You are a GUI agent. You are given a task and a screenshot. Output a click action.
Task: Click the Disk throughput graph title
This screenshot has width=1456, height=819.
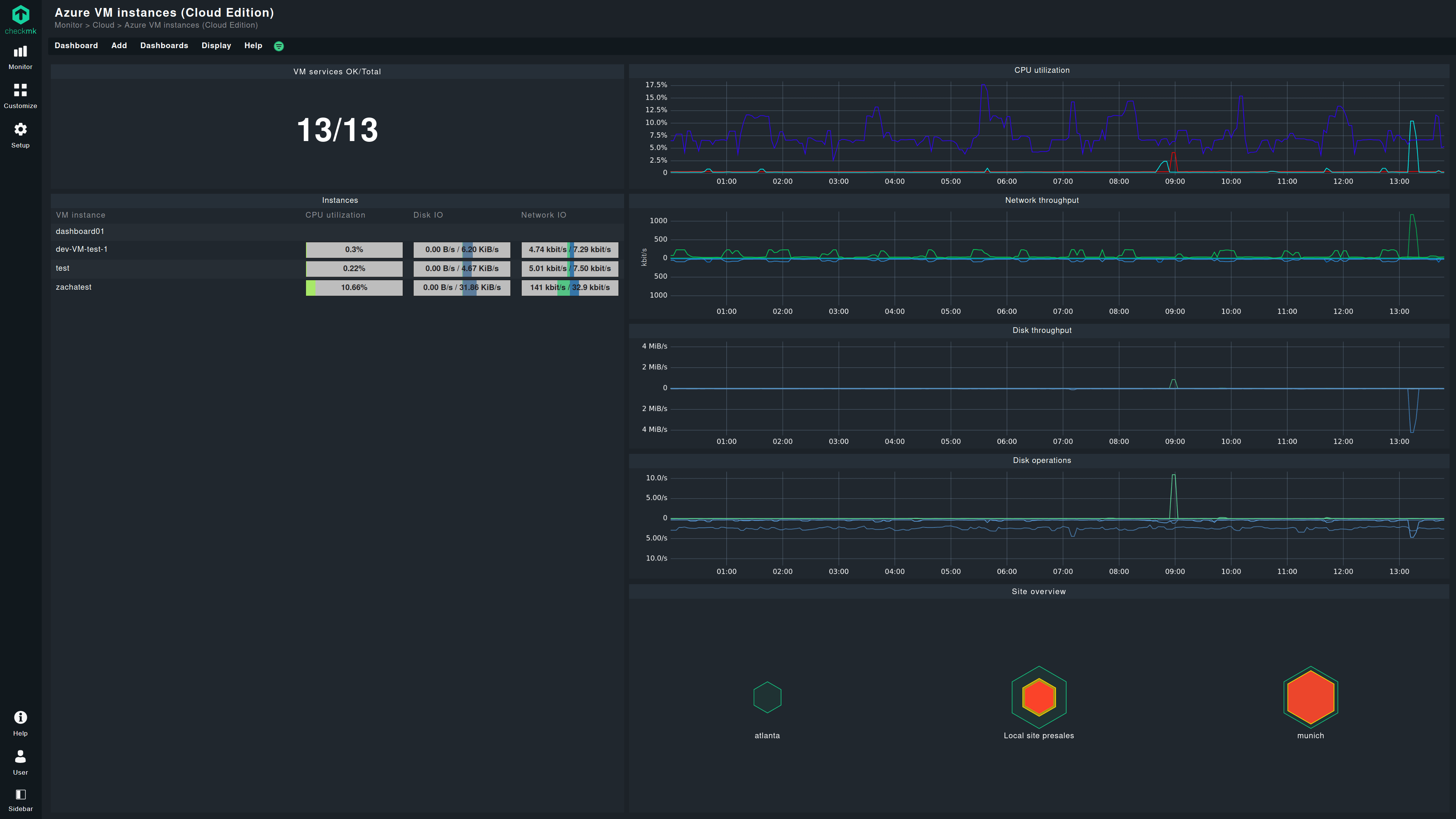click(1042, 330)
